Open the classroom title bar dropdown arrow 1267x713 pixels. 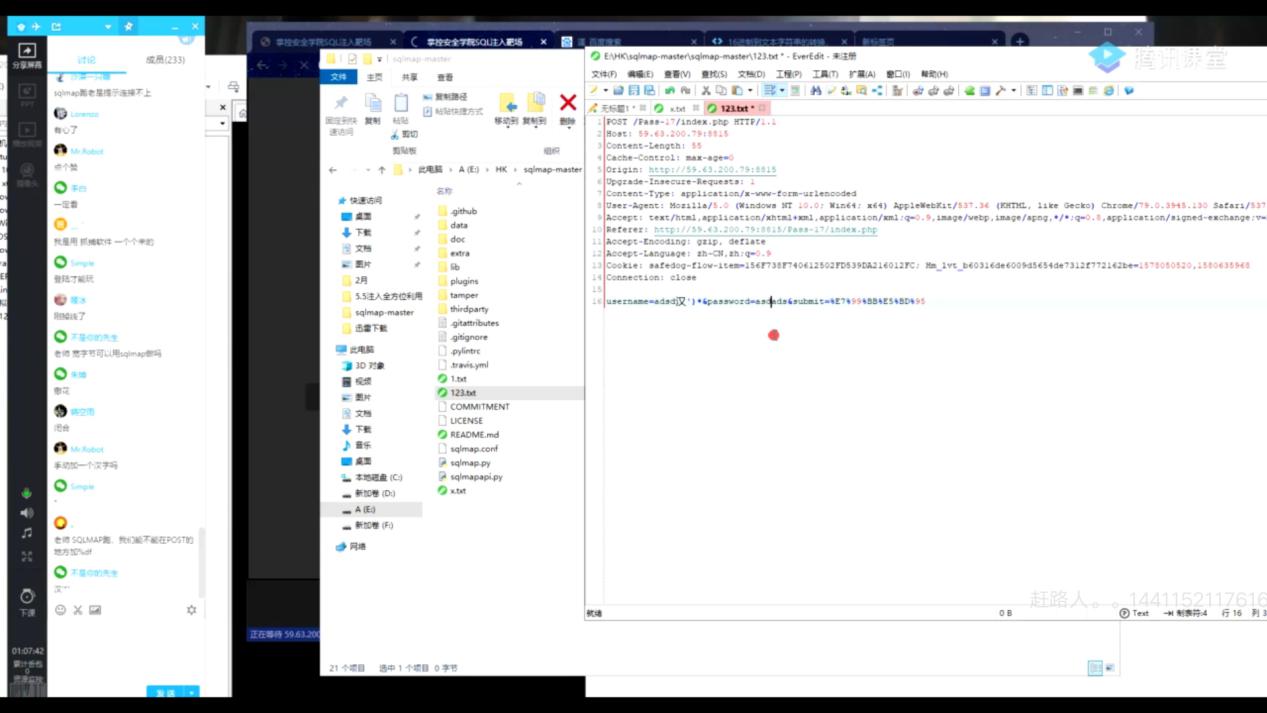tap(108, 26)
